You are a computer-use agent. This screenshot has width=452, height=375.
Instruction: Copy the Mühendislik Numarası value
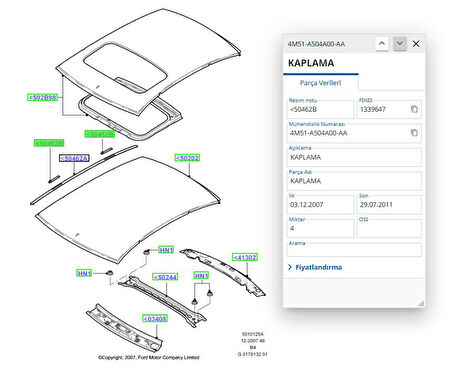tap(414, 133)
